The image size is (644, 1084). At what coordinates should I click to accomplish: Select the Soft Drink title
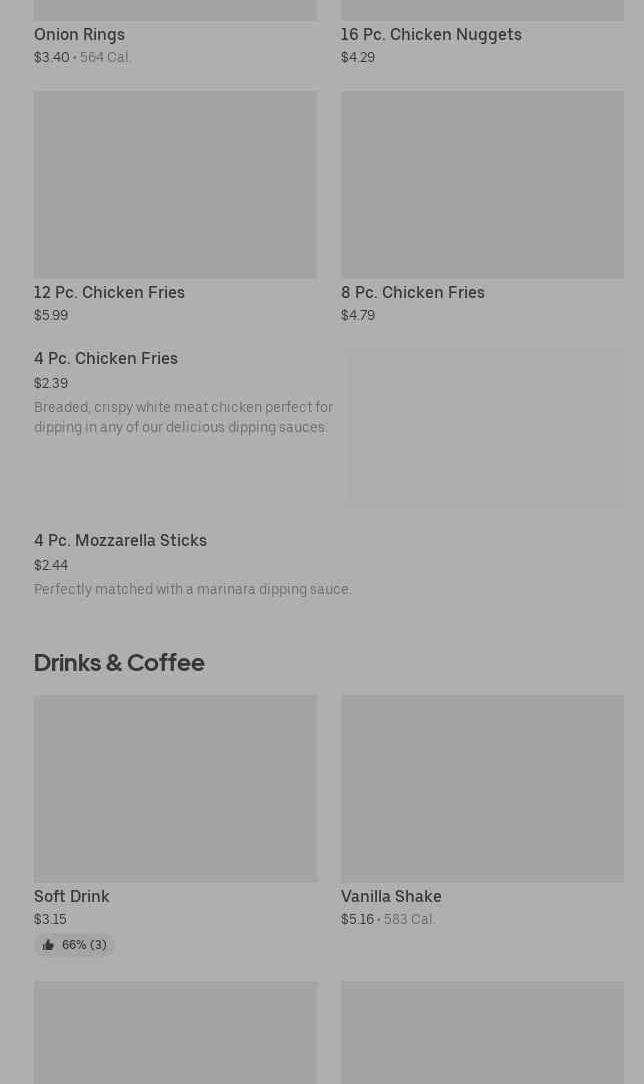tap(72, 897)
